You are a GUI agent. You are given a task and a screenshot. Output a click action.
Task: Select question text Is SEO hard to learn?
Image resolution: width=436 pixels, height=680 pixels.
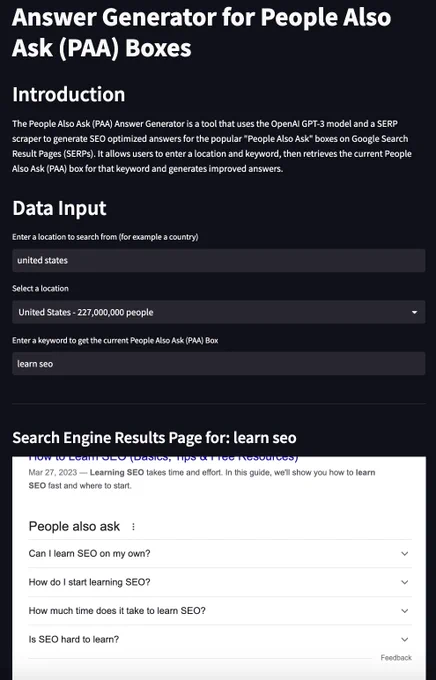[x=74, y=639]
